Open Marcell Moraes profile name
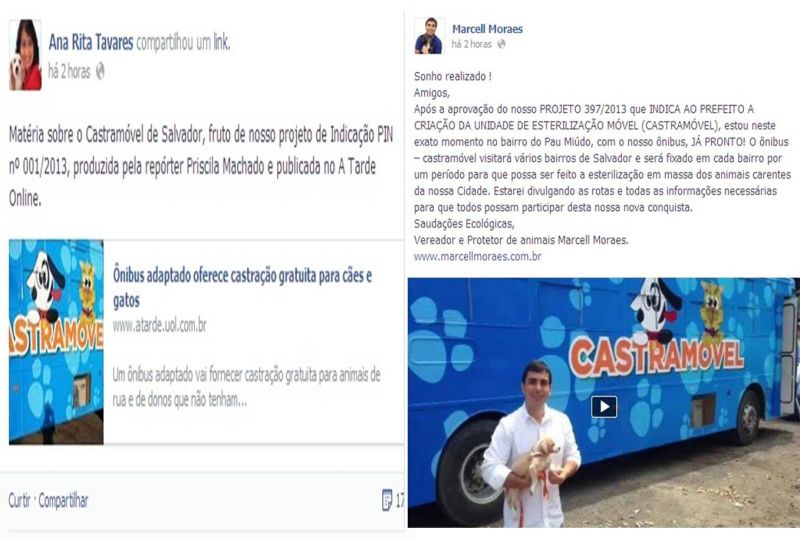The width and height of the screenshot is (800, 539). [x=487, y=29]
